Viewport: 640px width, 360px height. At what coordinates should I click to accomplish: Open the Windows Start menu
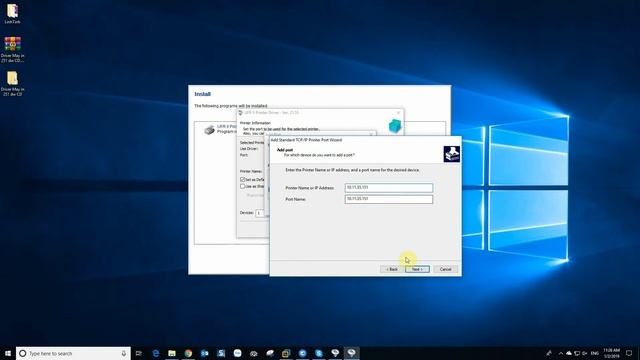[7, 353]
